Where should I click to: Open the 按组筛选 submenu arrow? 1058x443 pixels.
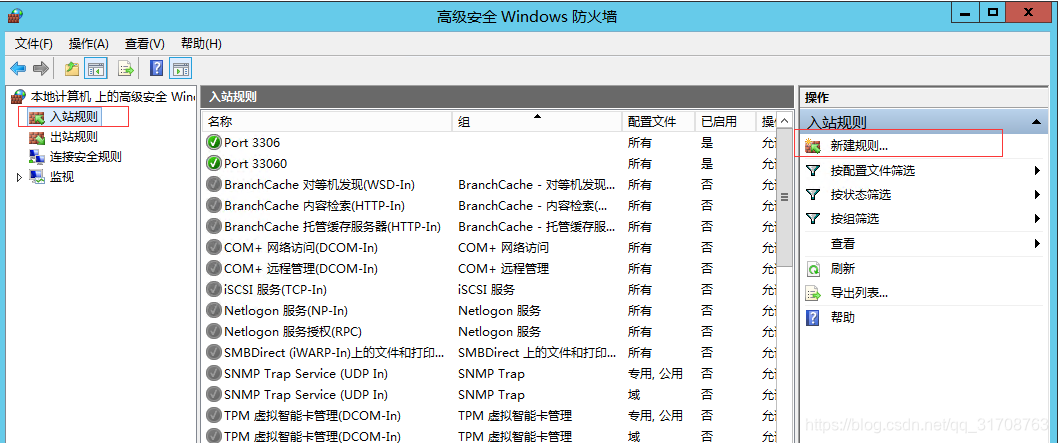tap(1037, 219)
